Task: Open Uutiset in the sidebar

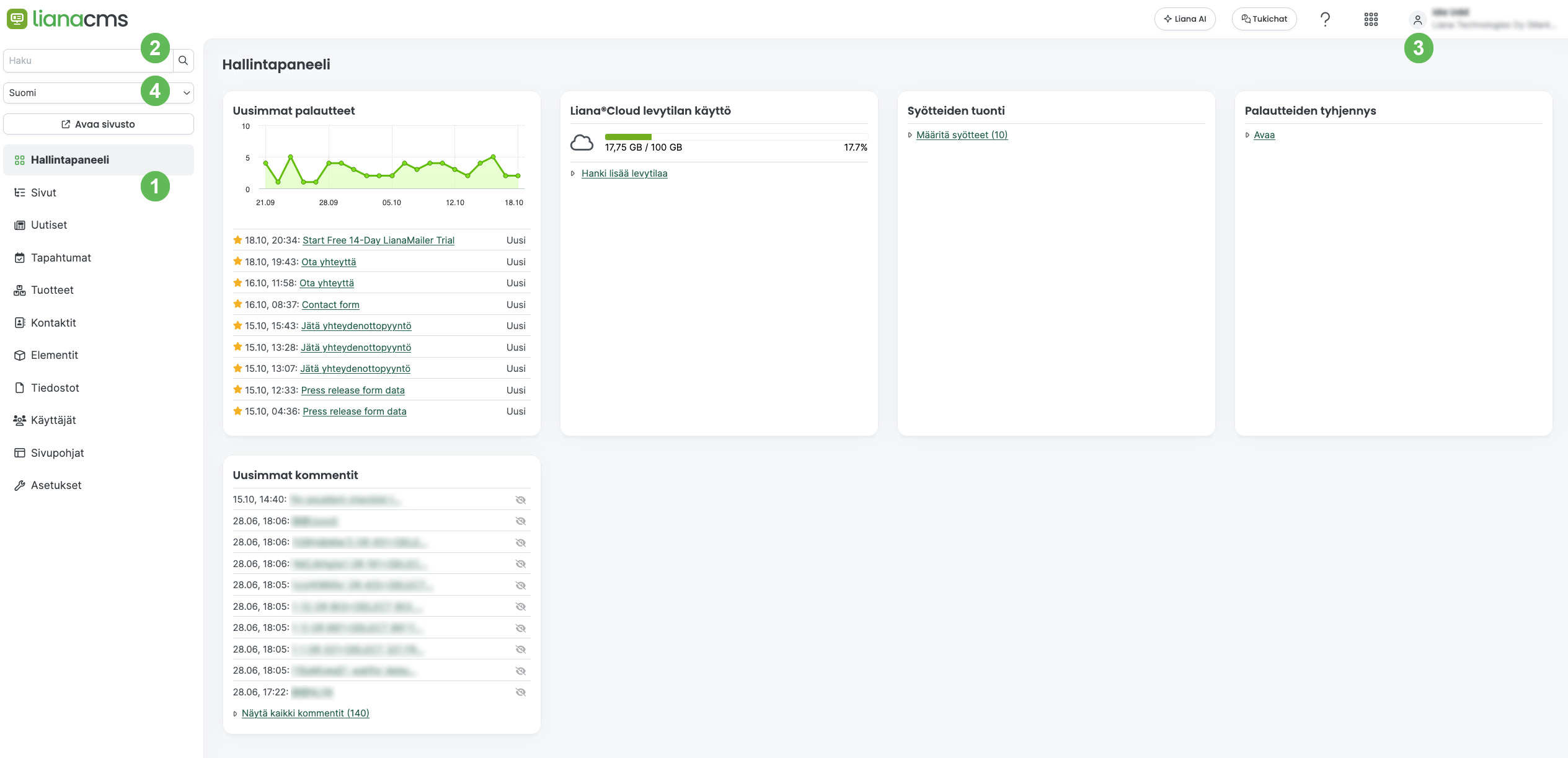Action: 99,225
